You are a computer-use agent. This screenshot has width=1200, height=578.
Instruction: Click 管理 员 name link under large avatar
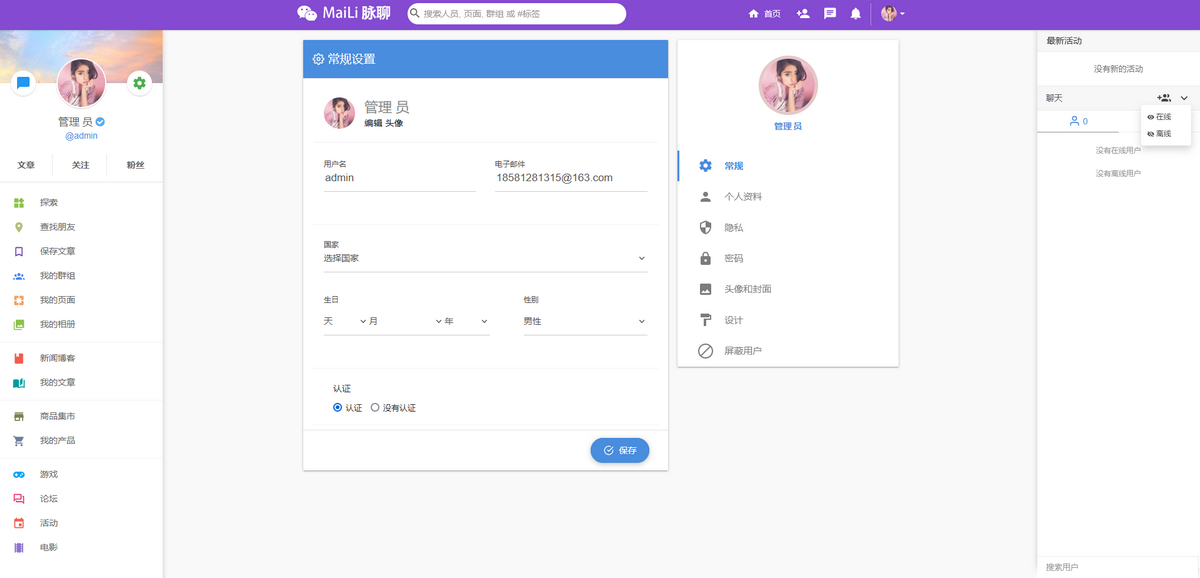click(x=788, y=126)
